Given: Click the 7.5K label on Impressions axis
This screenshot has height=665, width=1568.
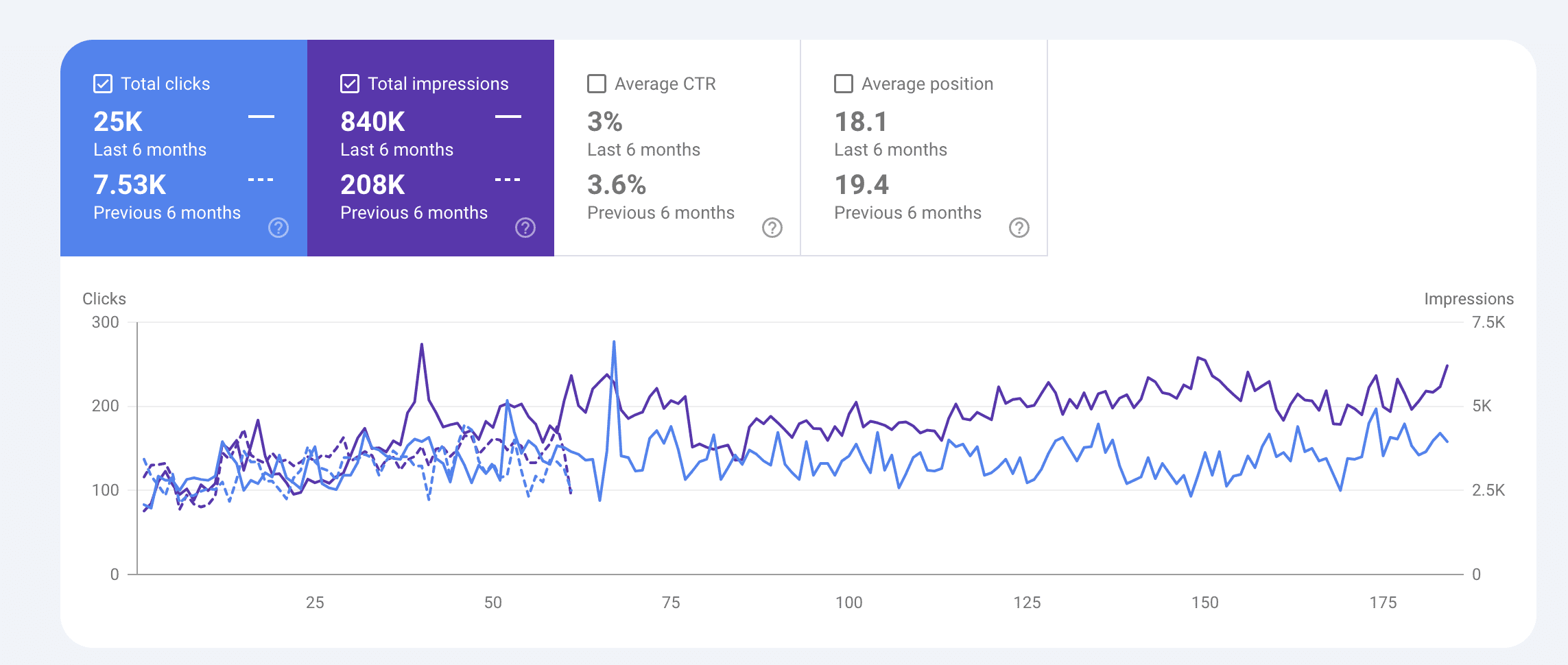Looking at the screenshot, I should click(1488, 322).
